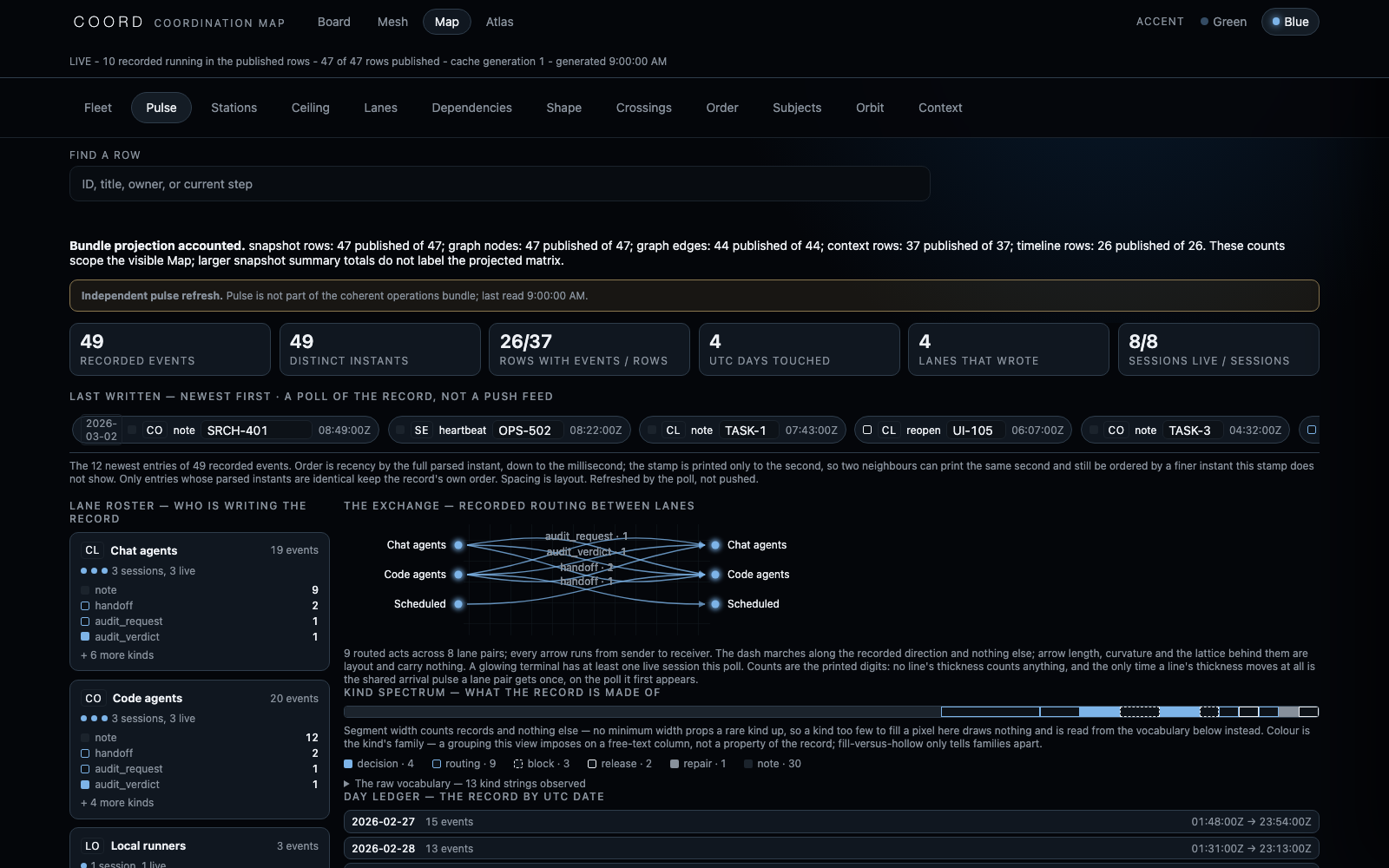Show the Shape tab
Screen dimensions: 1389x868
click(563, 108)
